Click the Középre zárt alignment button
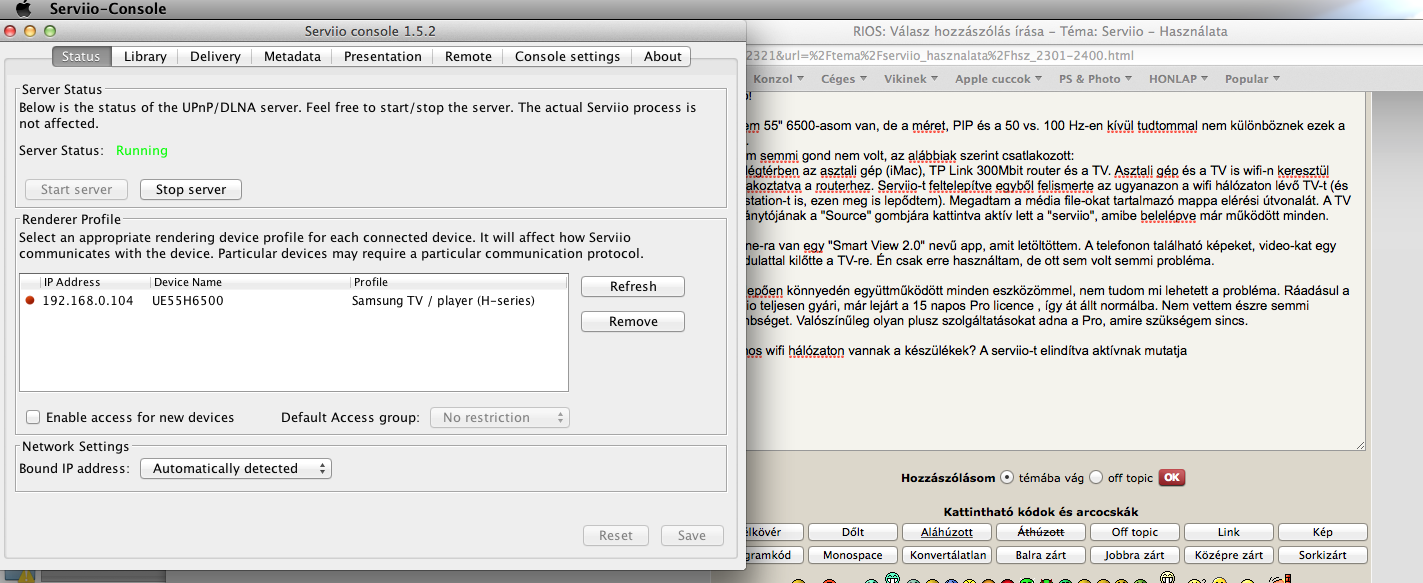The image size is (1423, 583). [x=1229, y=555]
